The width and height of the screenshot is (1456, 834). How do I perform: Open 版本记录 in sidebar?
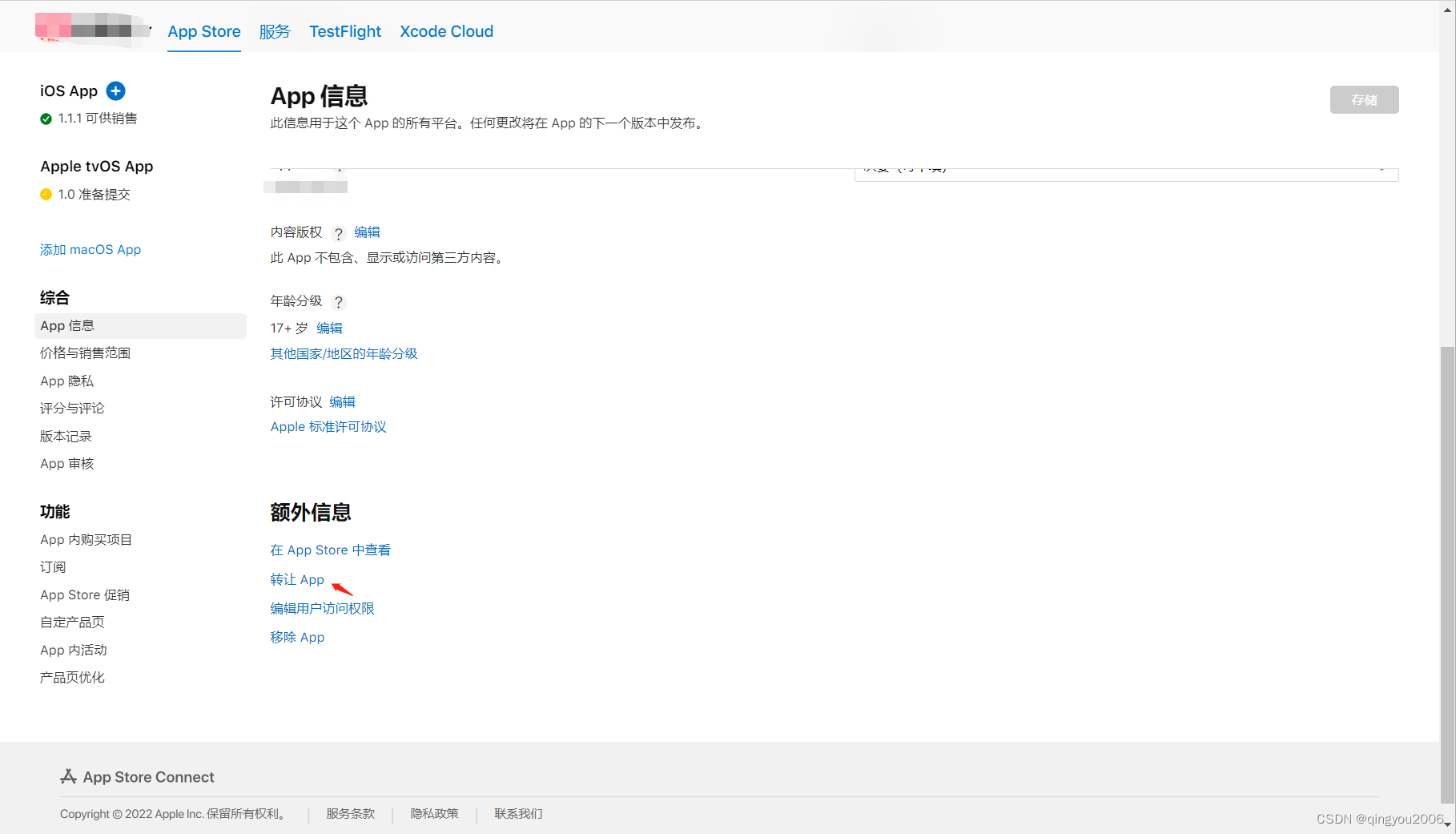(66, 436)
